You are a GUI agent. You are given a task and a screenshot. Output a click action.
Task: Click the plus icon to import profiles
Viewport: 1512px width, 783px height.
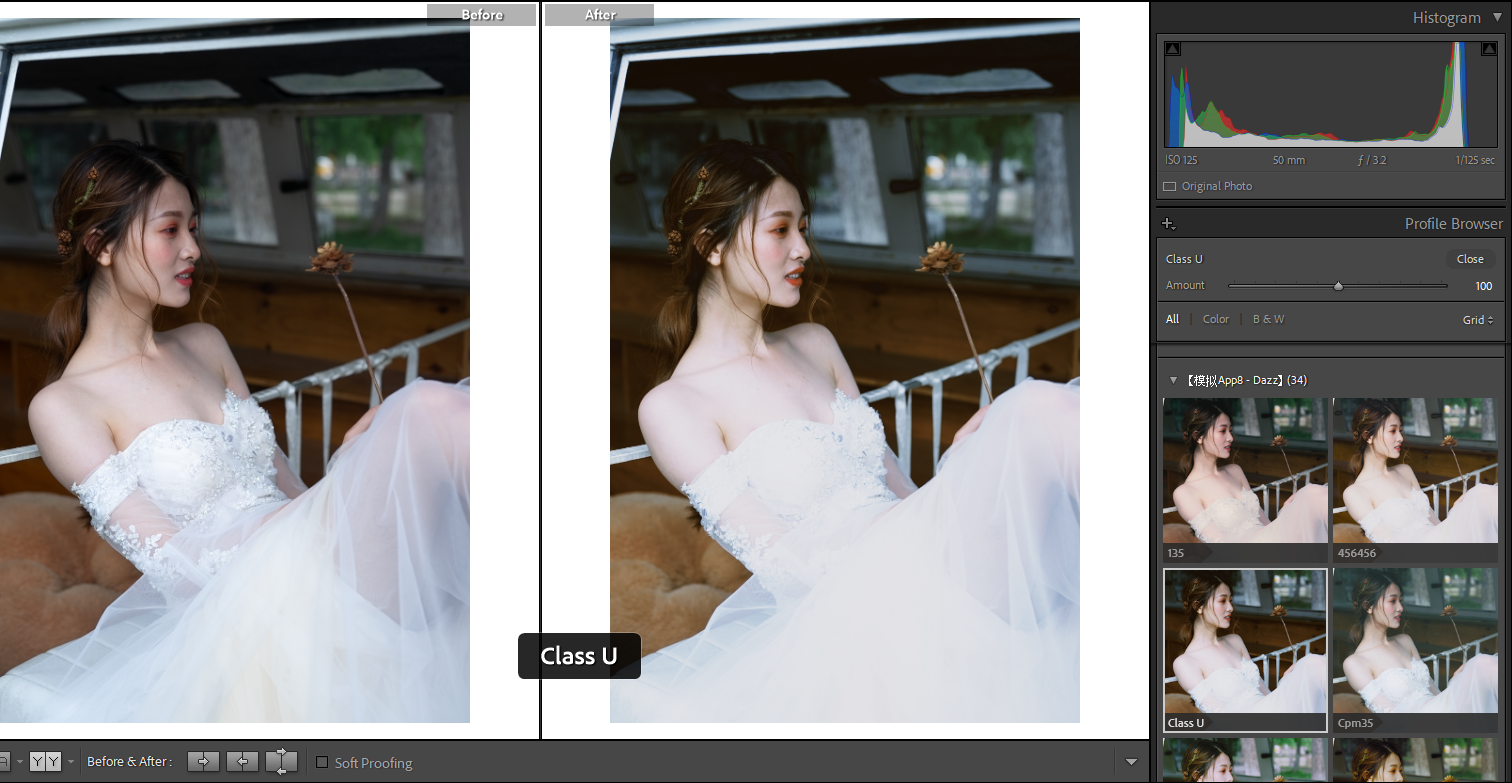pyautogui.click(x=1168, y=224)
